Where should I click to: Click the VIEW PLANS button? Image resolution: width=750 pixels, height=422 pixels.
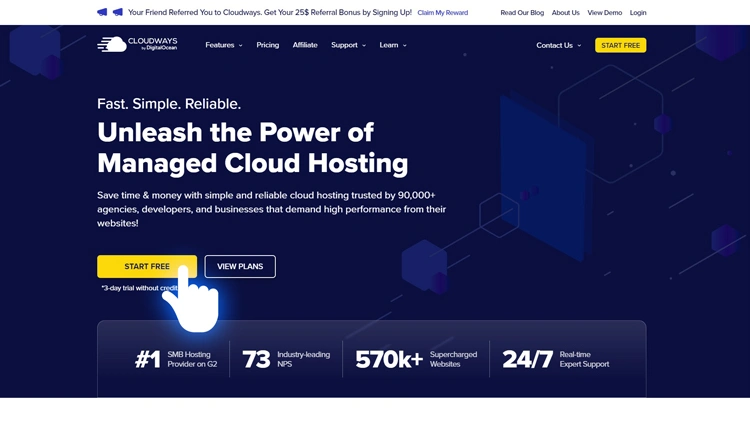click(x=240, y=267)
